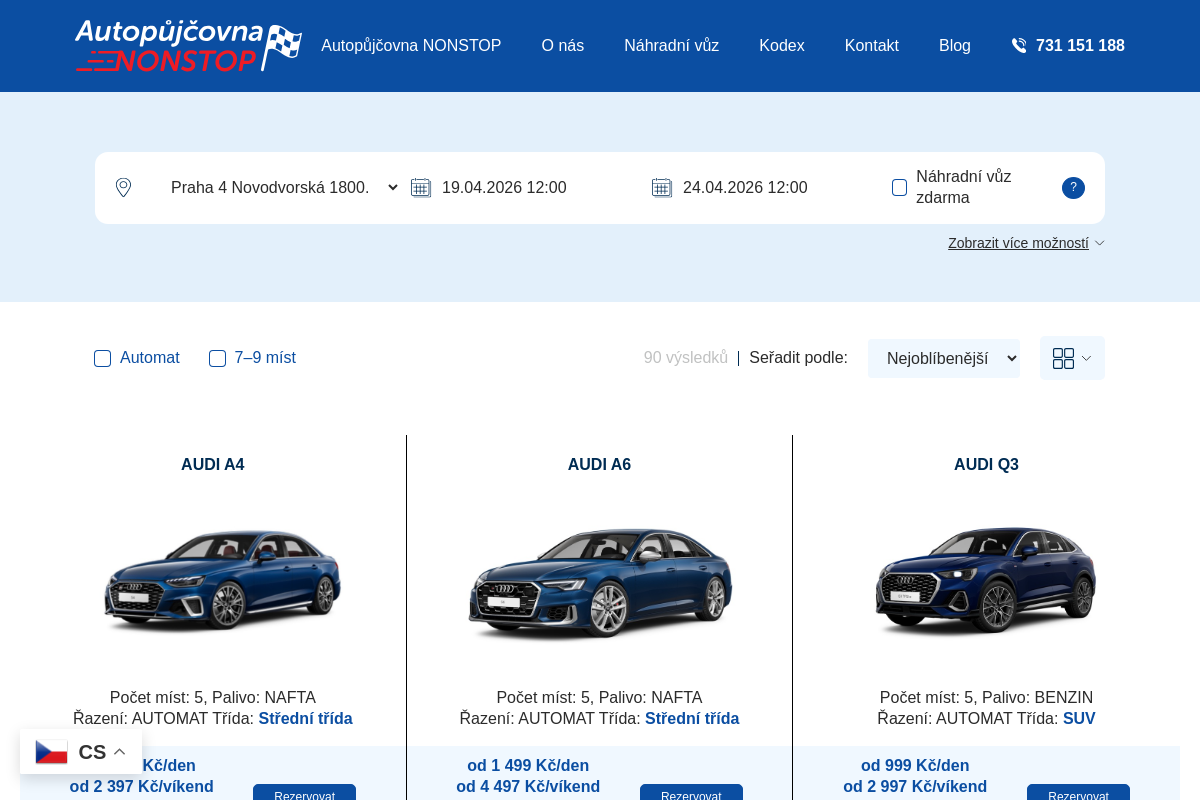Click Rezervovat for the Audi A6
Screen dimensions: 1200x800
pyautogui.click(x=691, y=794)
